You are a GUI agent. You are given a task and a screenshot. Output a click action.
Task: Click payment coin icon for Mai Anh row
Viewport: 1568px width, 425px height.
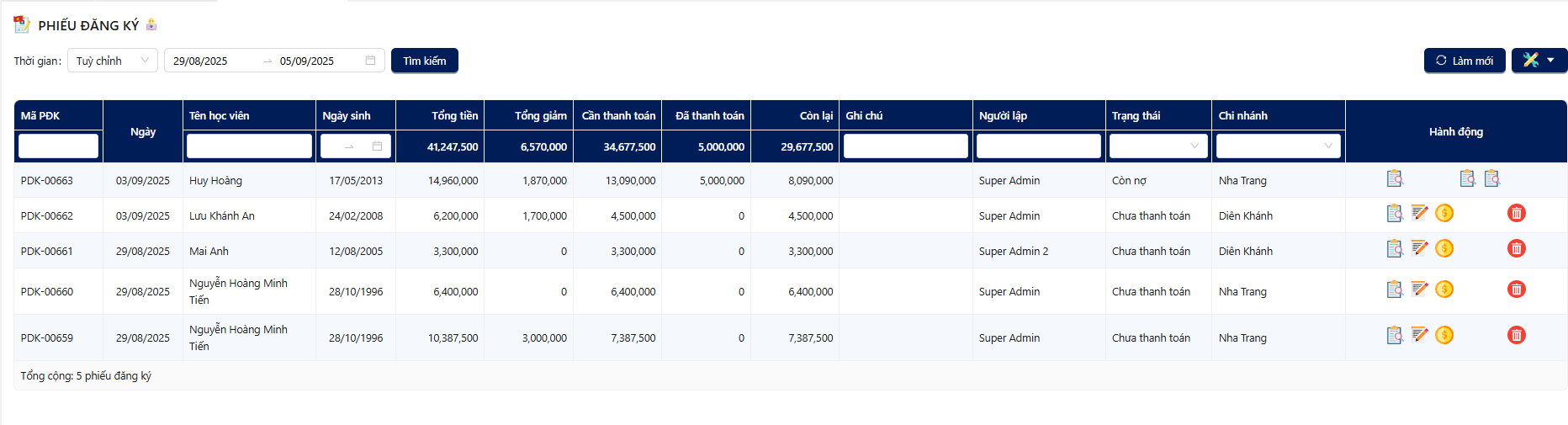point(1444,248)
